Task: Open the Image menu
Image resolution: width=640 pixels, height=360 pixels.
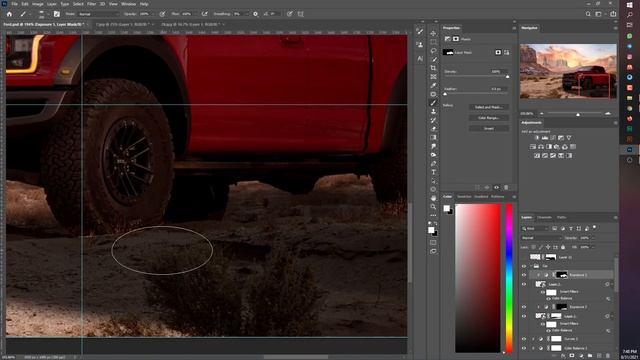Action: pos(38,4)
